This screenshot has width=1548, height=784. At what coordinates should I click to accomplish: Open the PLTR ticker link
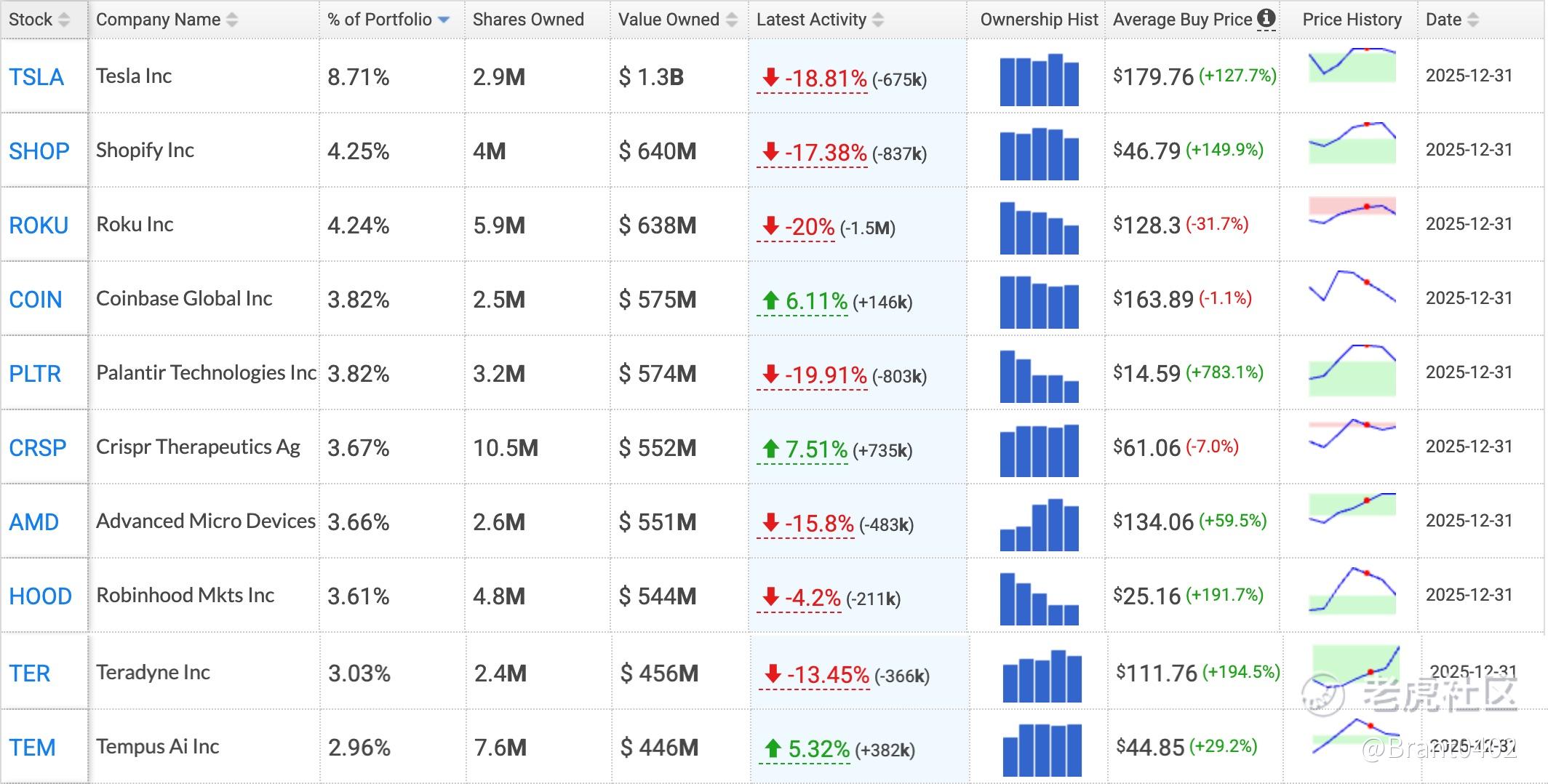(35, 374)
